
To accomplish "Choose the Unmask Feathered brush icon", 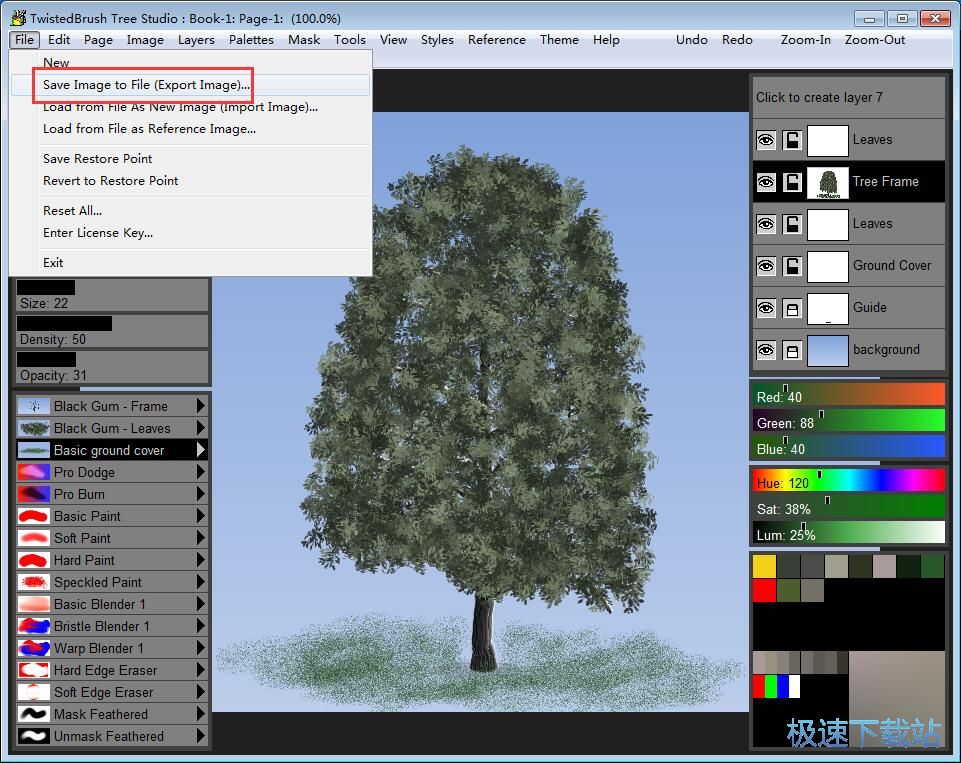I will [34, 736].
